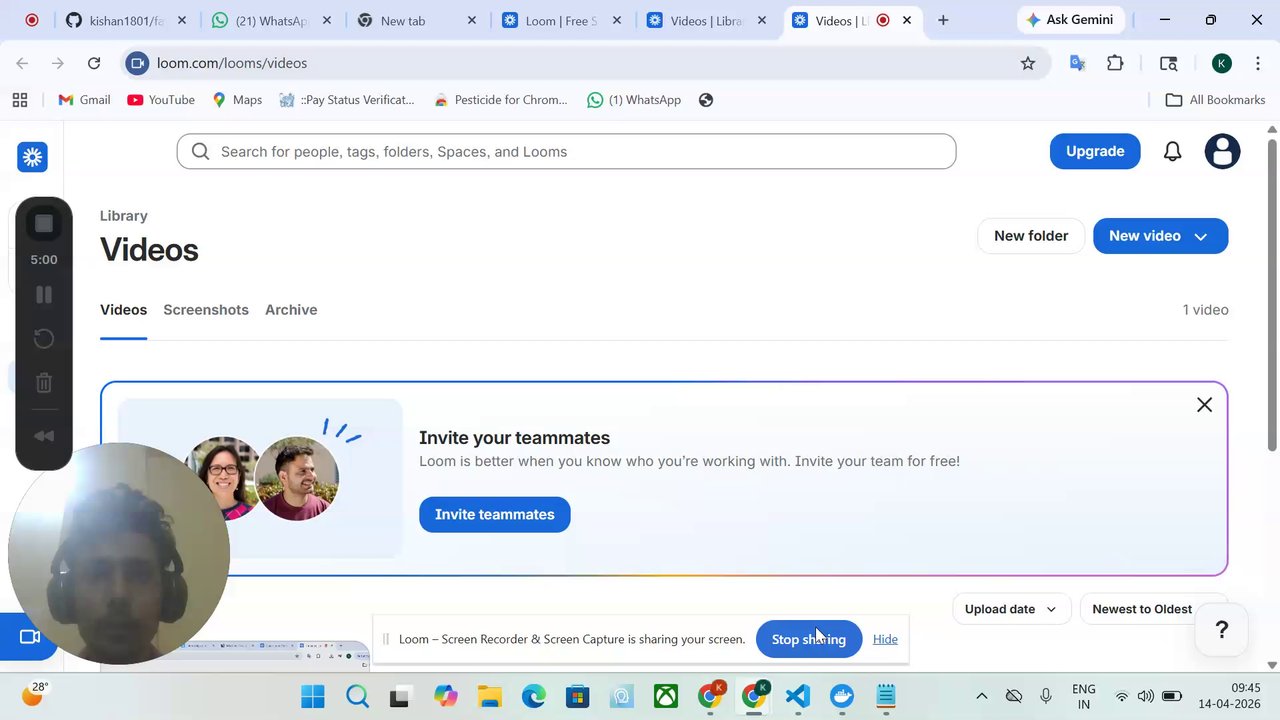Open the Chrome extensions puzzle icon
This screenshot has width=1280, height=720.
click(x=1115, y=63)
